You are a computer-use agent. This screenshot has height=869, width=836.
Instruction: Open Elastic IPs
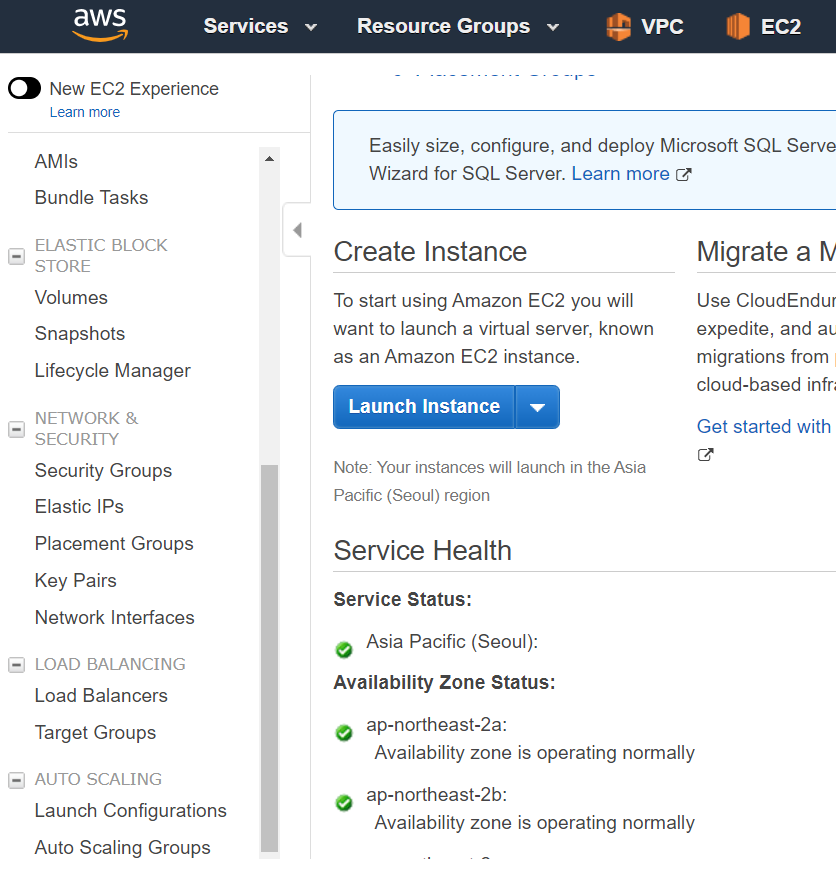click(x=79, y=507)
